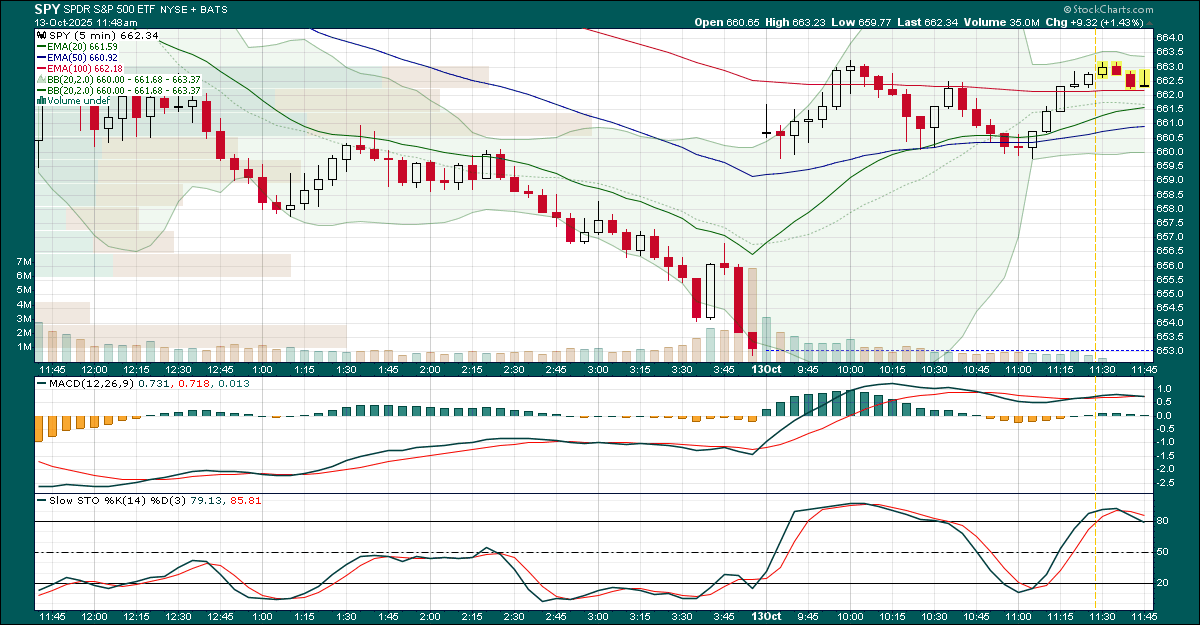The height and width of the screenshot is (625, 1200).
Task: Click the volume bars icon beside 'Volume undef'
Action: coord(41,100)
